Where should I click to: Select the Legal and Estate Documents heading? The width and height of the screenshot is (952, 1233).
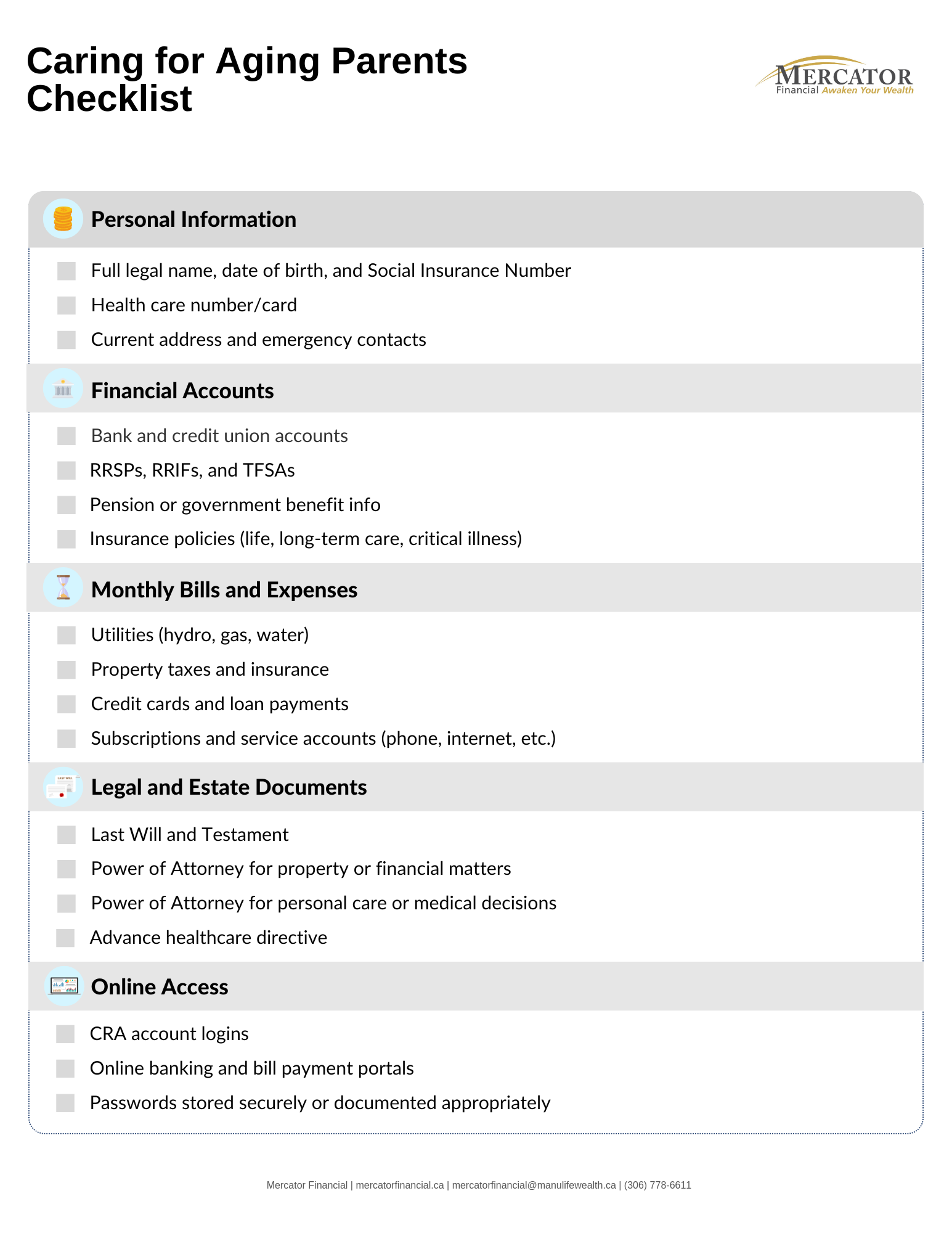229,787
